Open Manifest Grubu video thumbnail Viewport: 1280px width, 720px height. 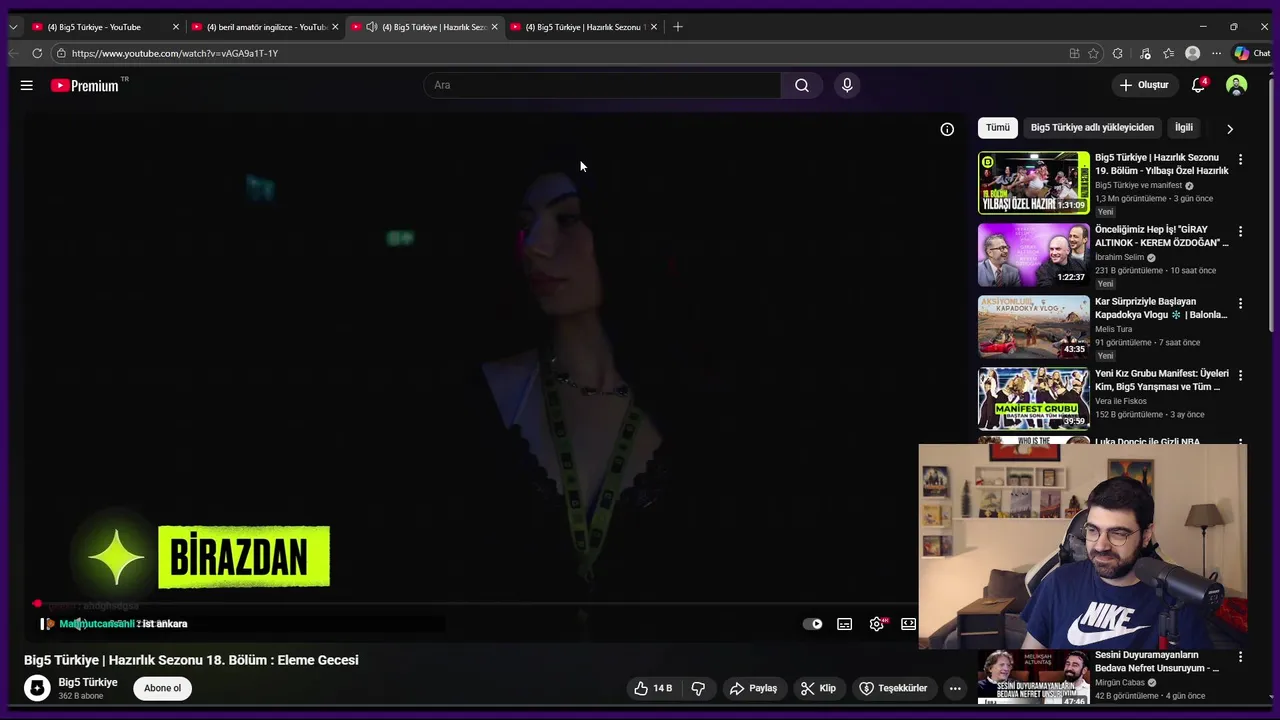click(1034, 399)
